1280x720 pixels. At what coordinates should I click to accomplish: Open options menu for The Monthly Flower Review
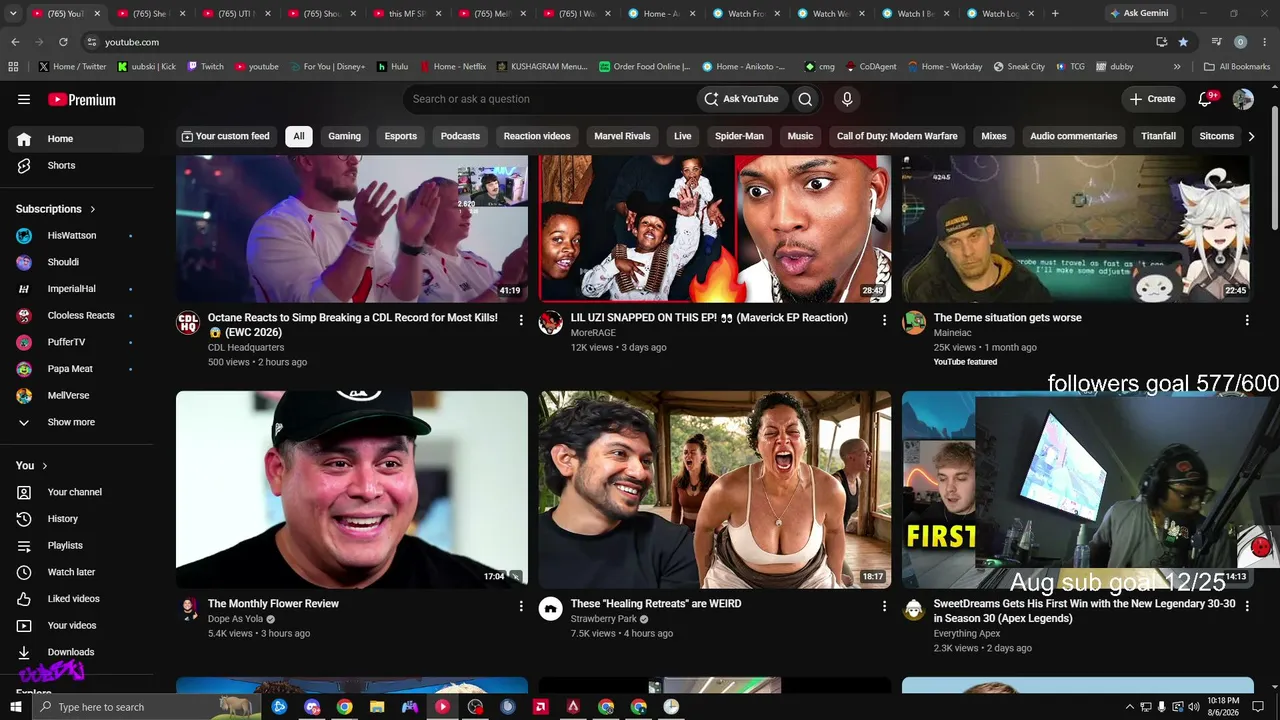(521, 606)
